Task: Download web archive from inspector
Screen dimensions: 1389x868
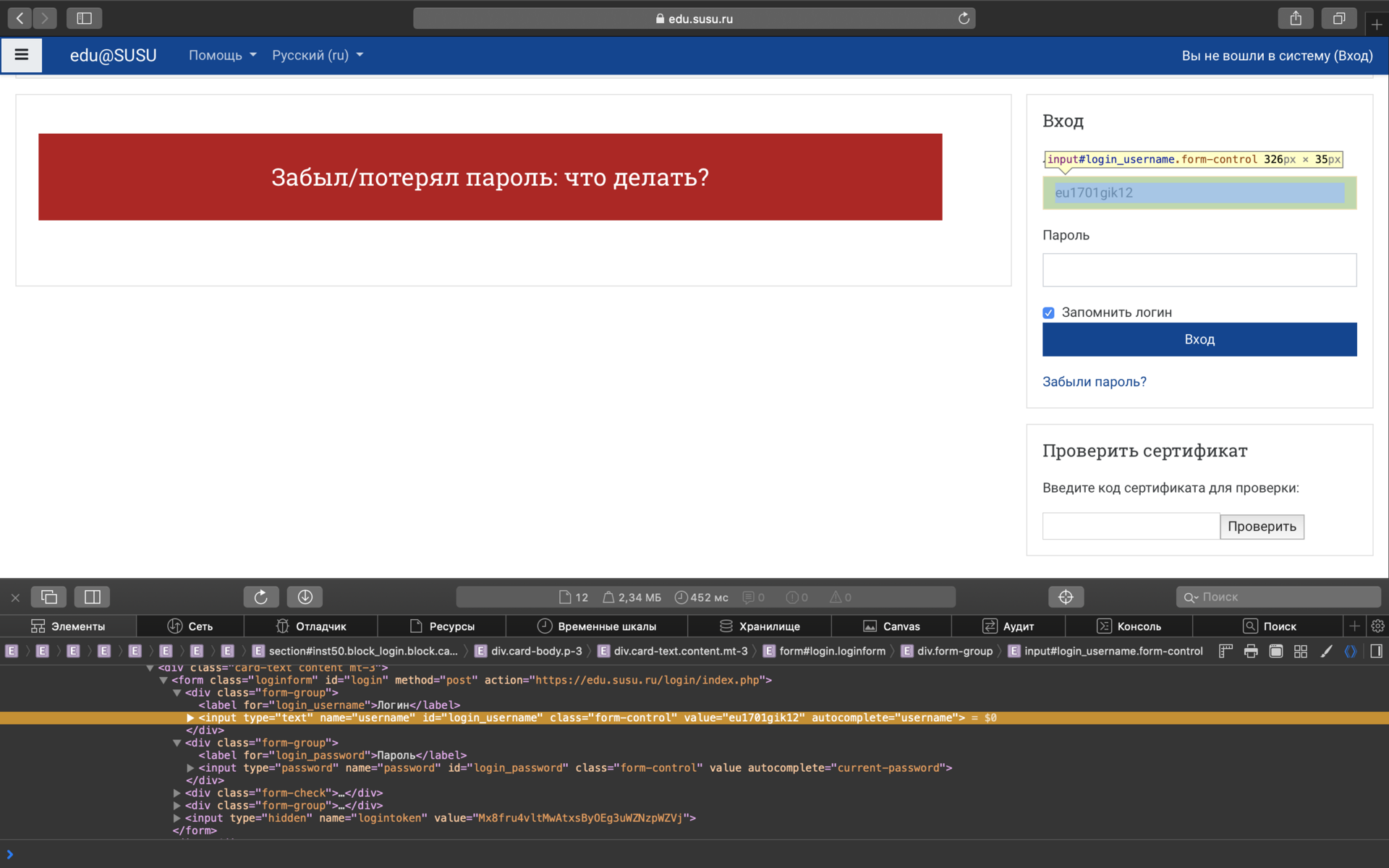Action: tap(305, 597)
